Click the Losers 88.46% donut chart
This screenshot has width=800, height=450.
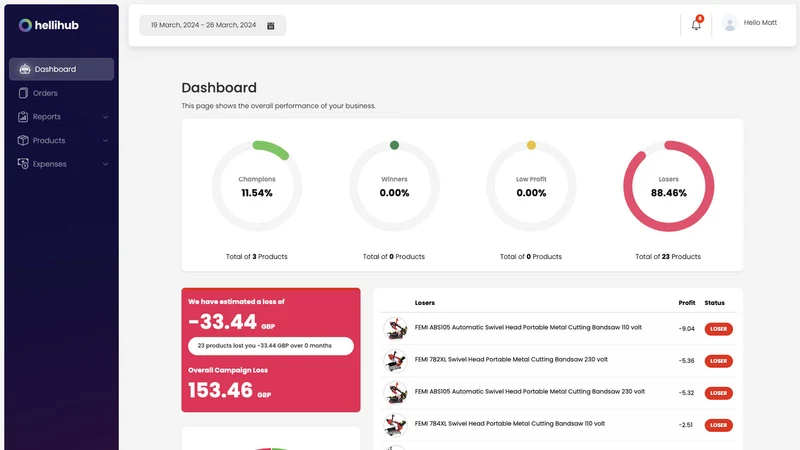tap(668, 186)
